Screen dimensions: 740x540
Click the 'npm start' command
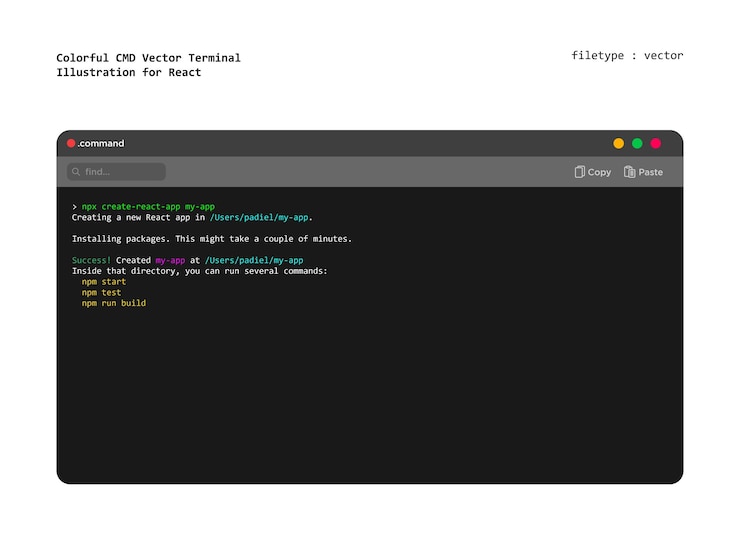(x=104, y=282)
